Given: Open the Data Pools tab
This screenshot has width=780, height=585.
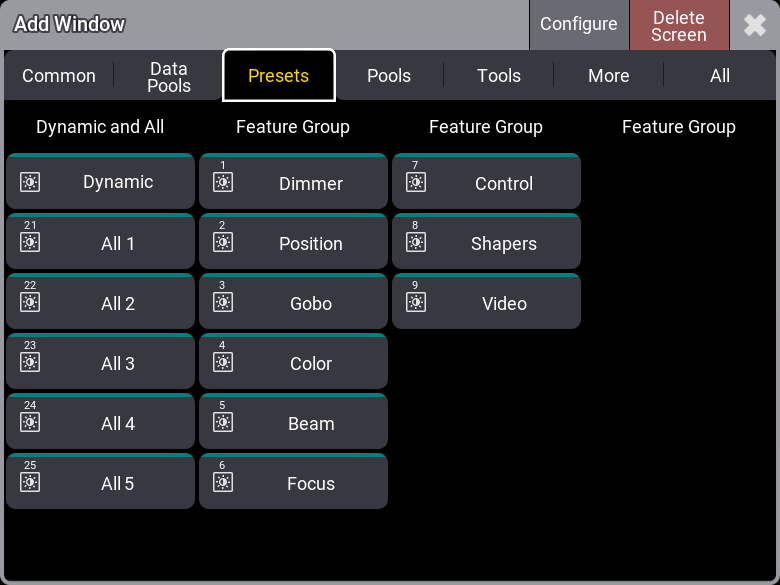Looking at the screenshot, I should [x=169, y=76].
